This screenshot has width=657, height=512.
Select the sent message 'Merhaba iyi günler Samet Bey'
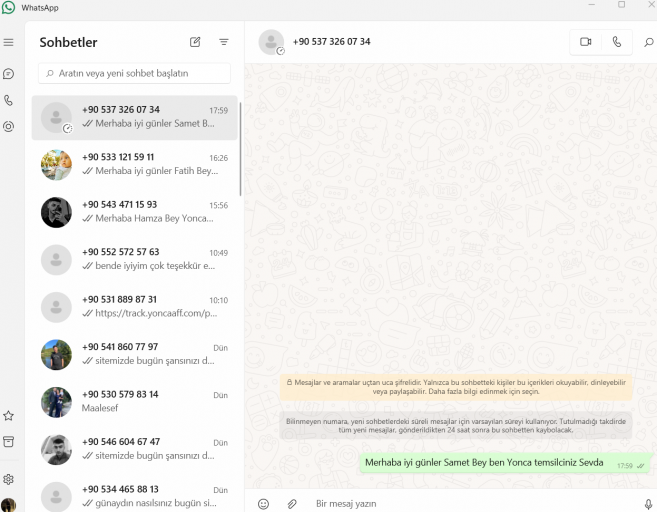coord(506,463)
